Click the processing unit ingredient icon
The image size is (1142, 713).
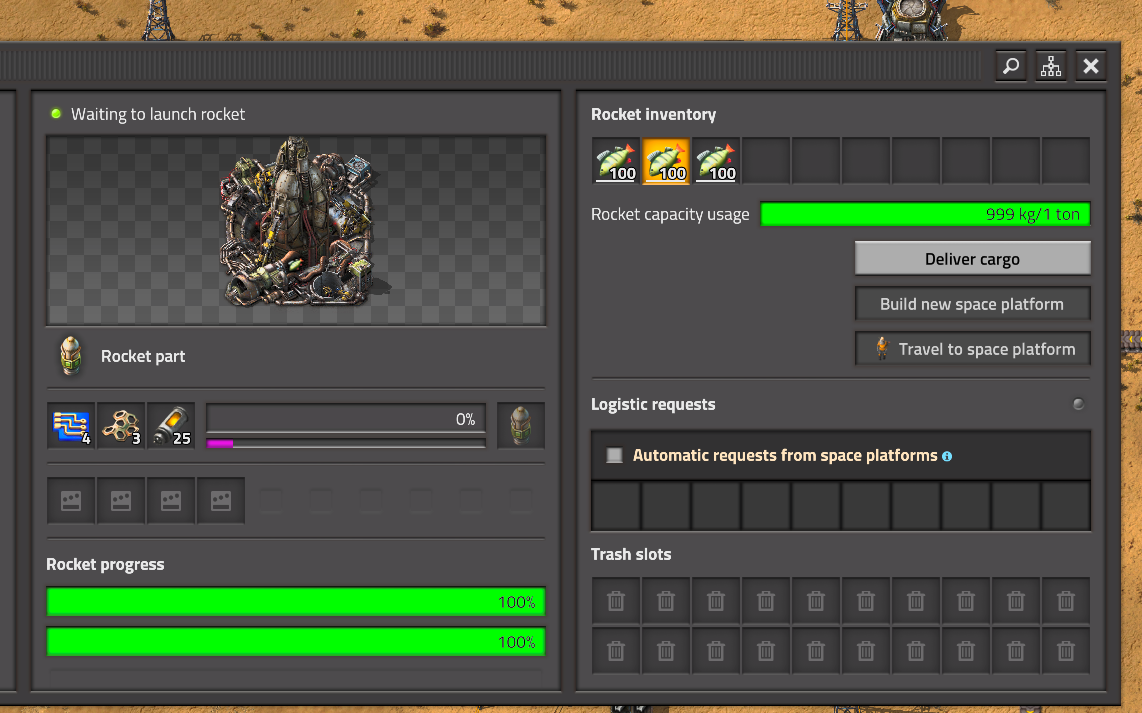click(x=71, y=425)
